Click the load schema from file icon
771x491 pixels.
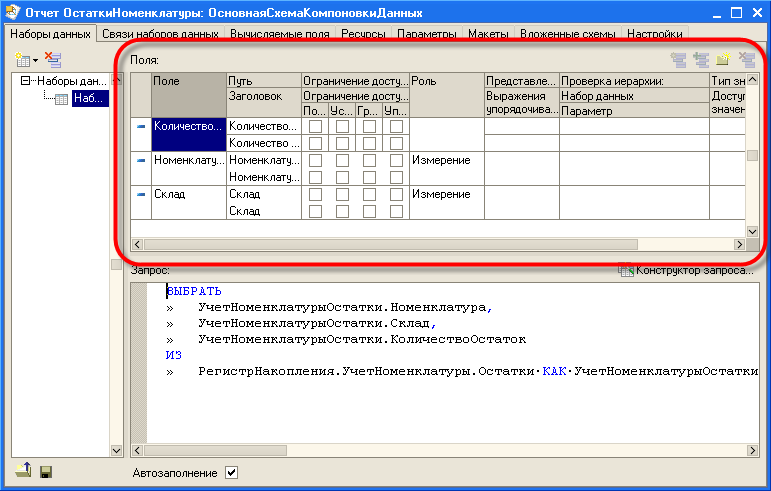pos(24,472)
